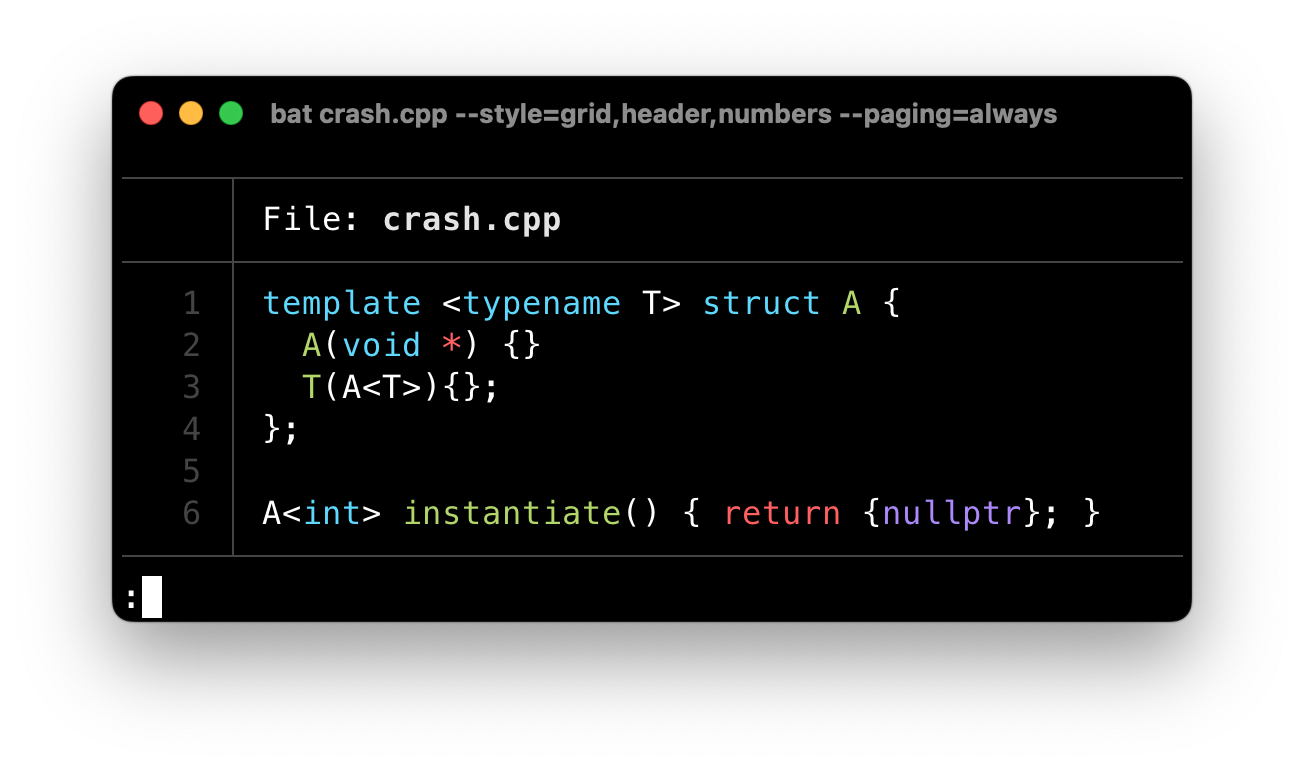Select the file name crash.cpp in header
This screenshot has width=1304, height=770.
472,220
